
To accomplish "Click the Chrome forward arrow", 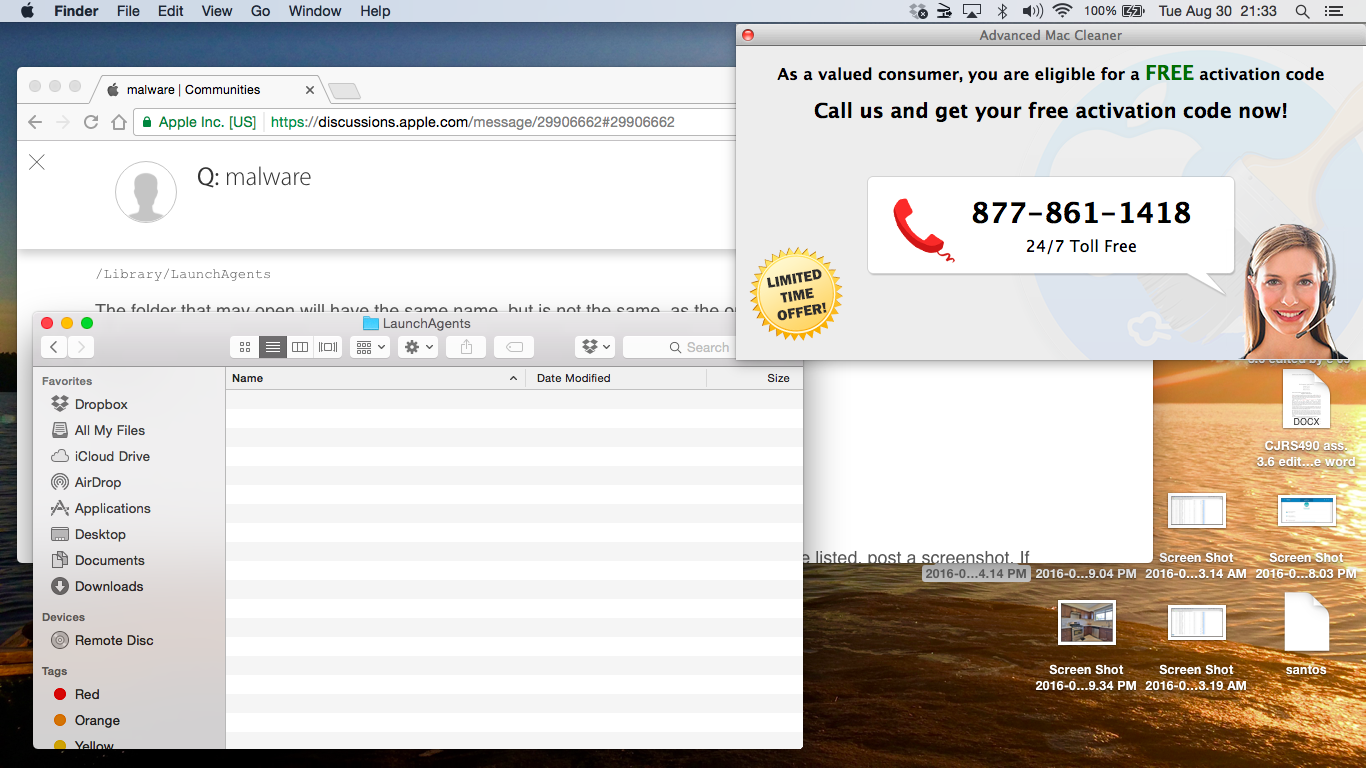I will click(x=63, y=122).
